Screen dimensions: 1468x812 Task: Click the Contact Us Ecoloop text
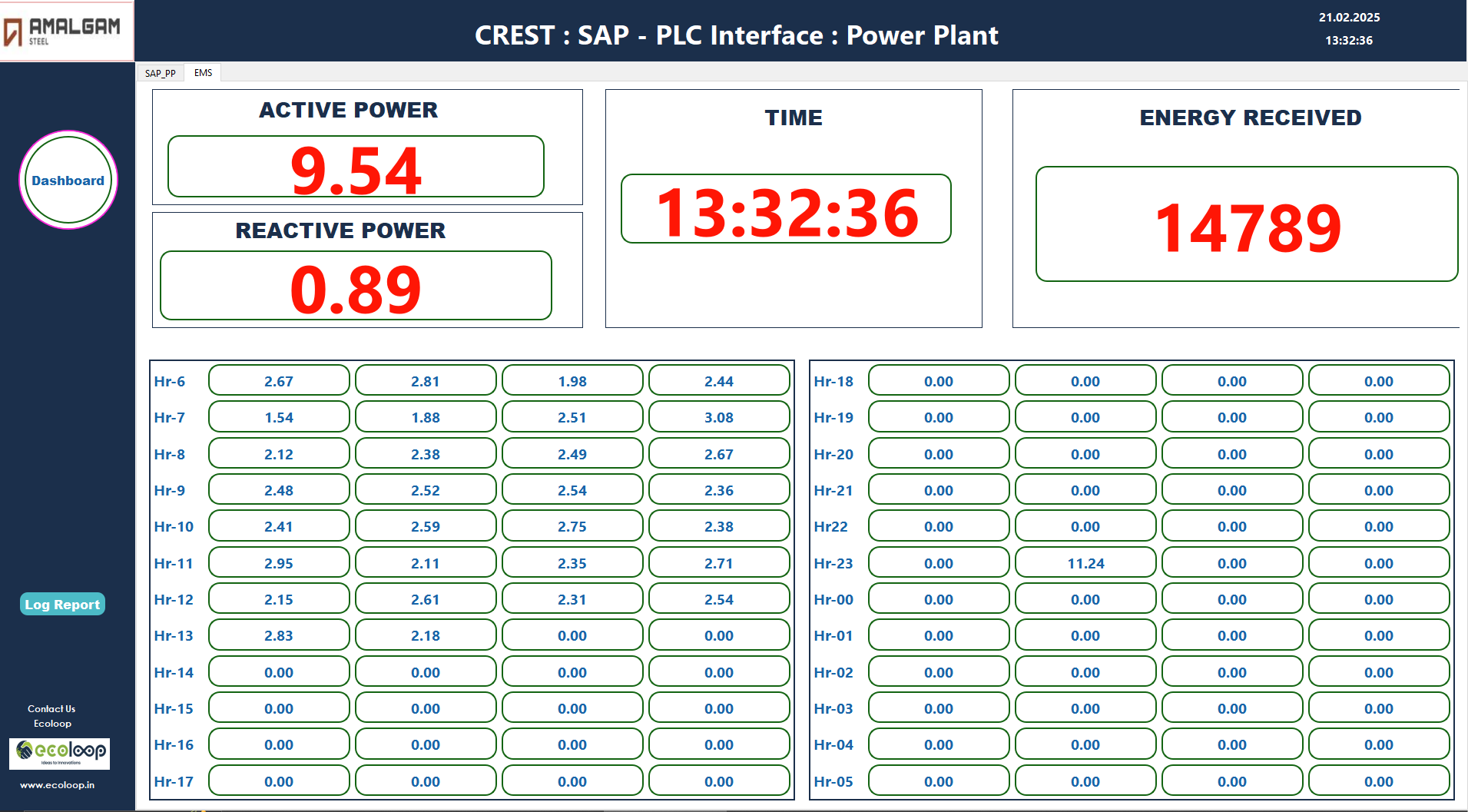pos(51,715)
